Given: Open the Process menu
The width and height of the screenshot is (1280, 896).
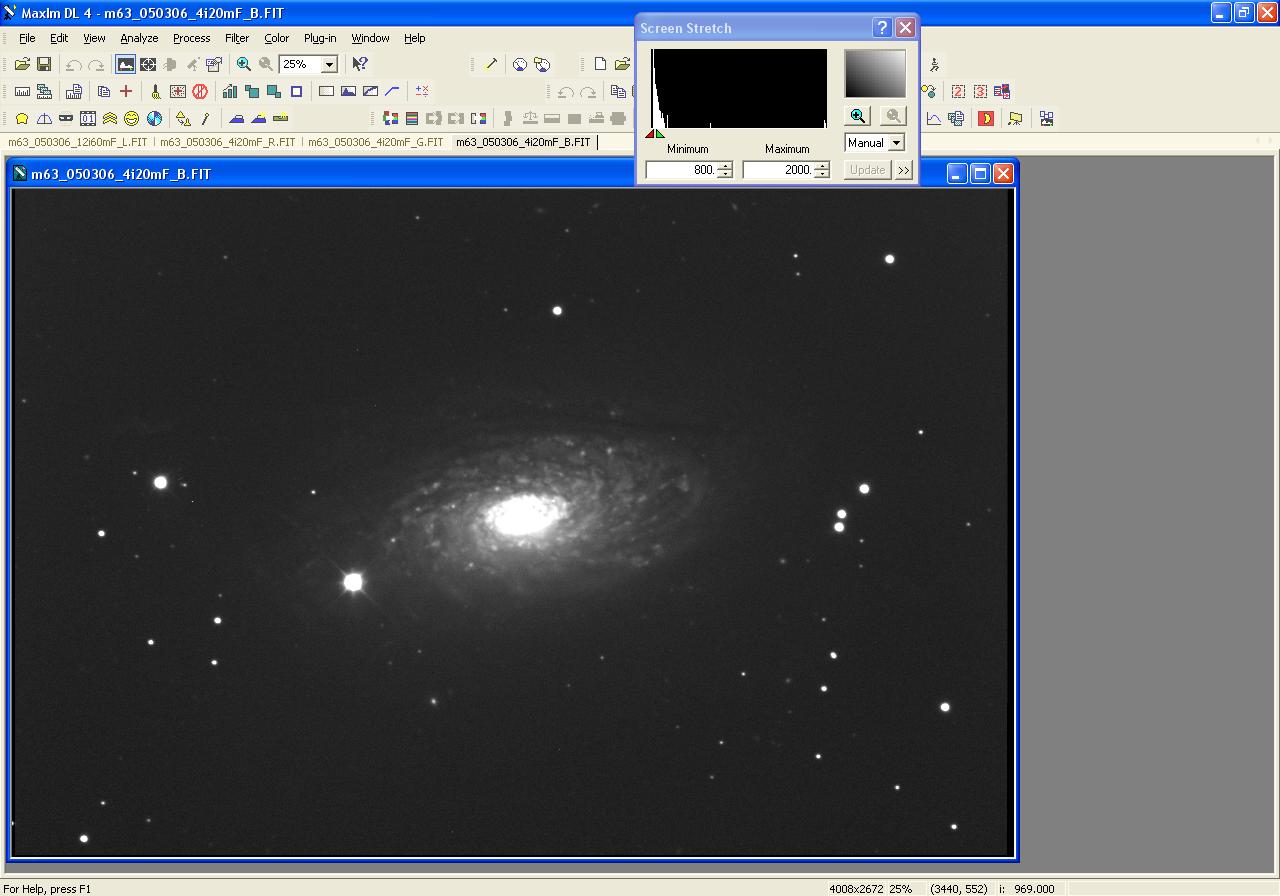Looking at the screenshot, I should coord(191,38).
